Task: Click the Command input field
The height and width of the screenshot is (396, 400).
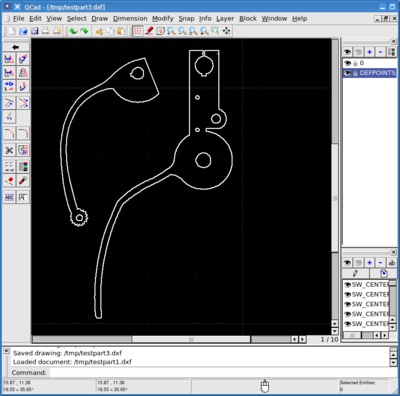Action: (218, 373)
